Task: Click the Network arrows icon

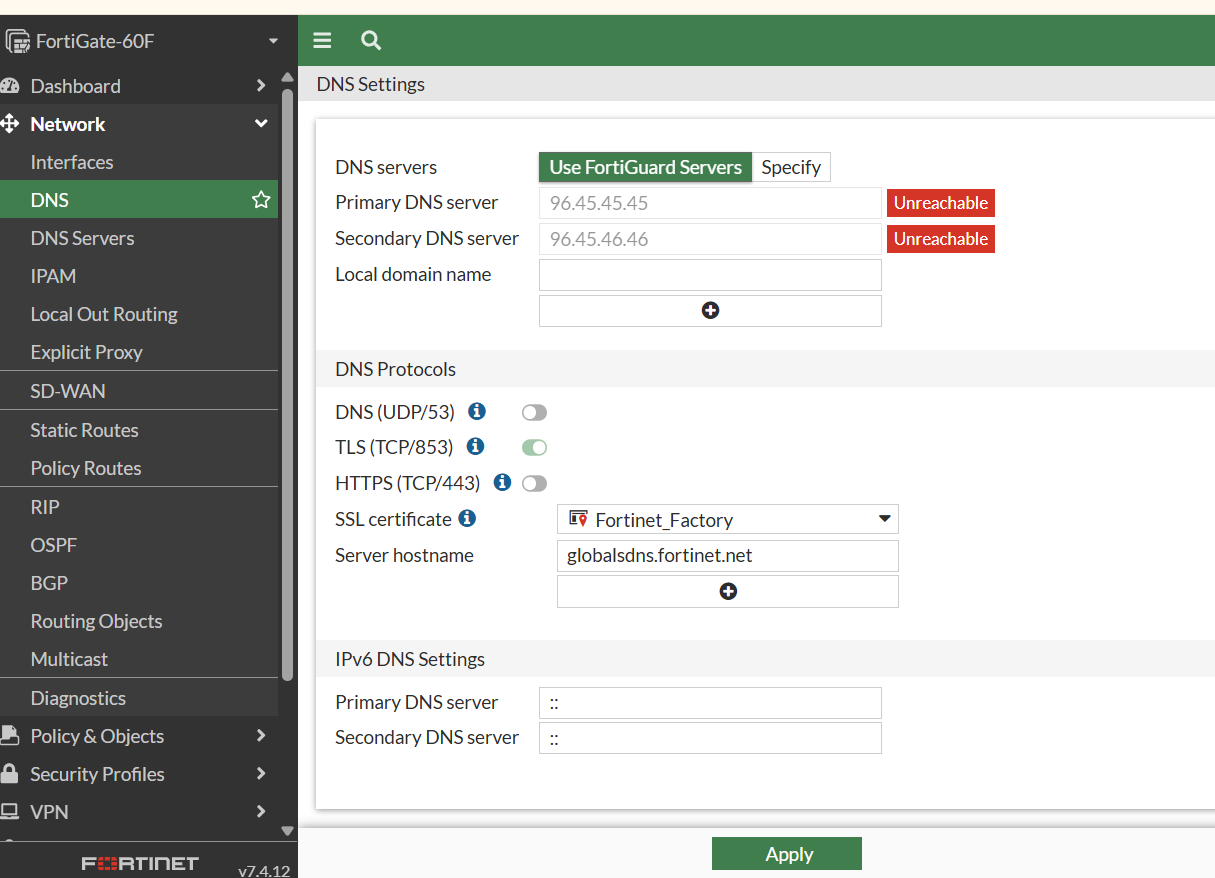Action: (10, 124)
